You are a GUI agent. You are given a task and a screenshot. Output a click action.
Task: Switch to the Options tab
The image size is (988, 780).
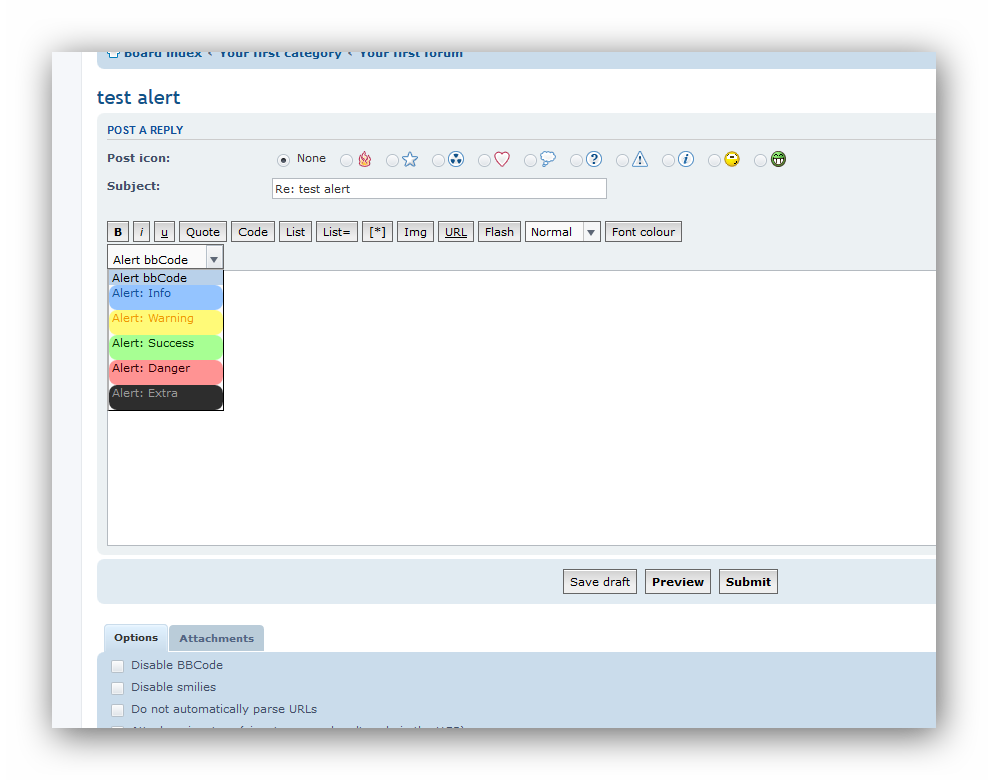(x=136, y=638)
